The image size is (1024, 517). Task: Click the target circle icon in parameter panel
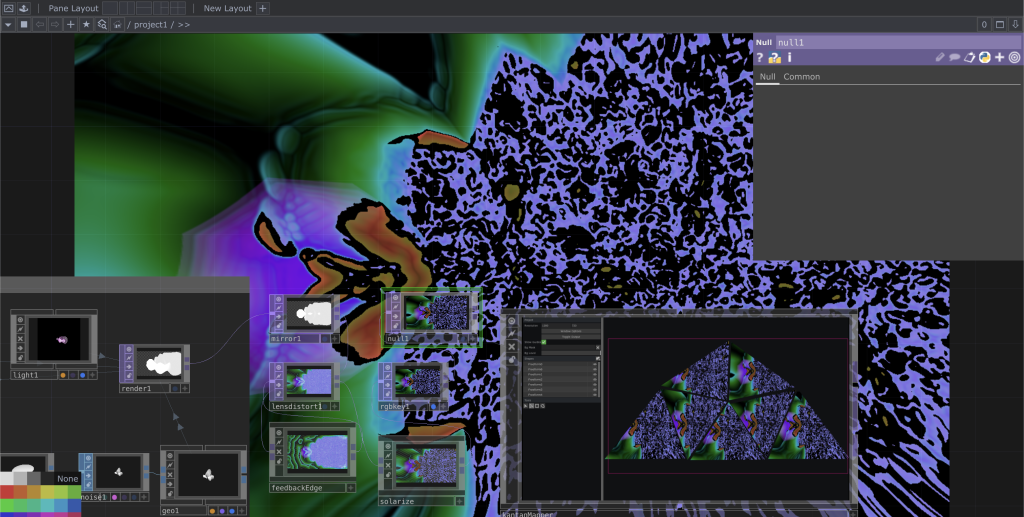click(x=1014, y=58)
